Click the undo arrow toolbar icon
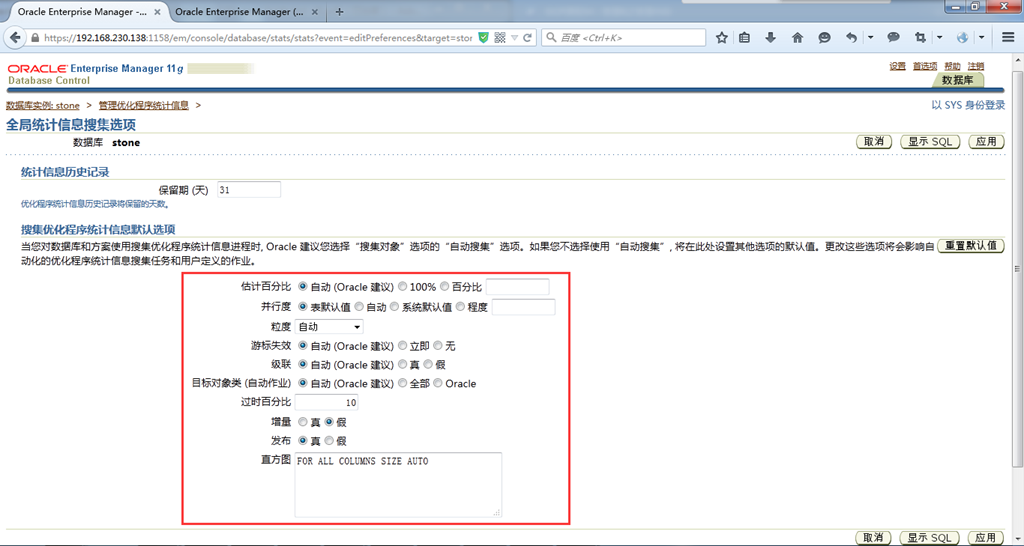This screenshot has width=1024, height=546. point(851,38)
